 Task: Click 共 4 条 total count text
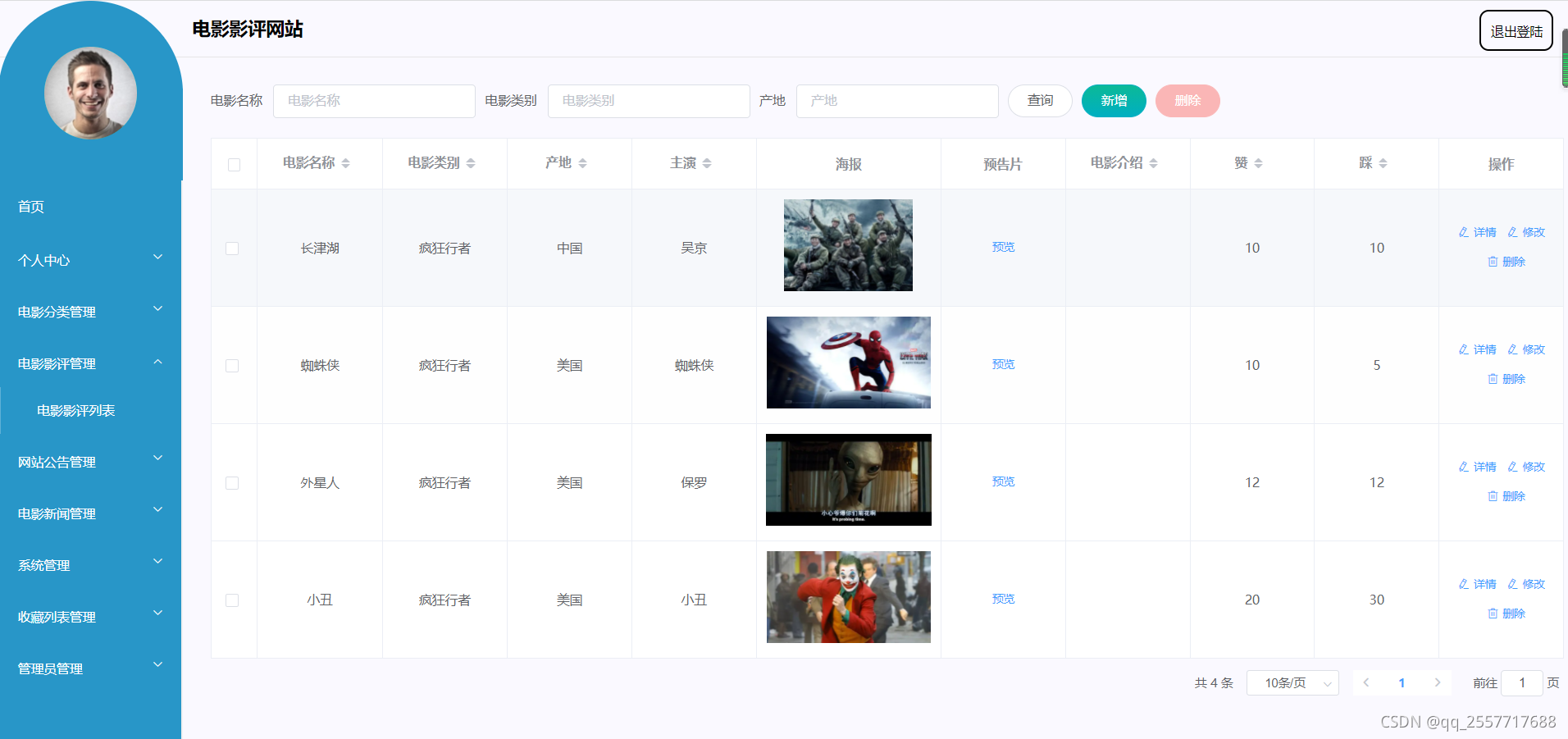click(1214, 682)
